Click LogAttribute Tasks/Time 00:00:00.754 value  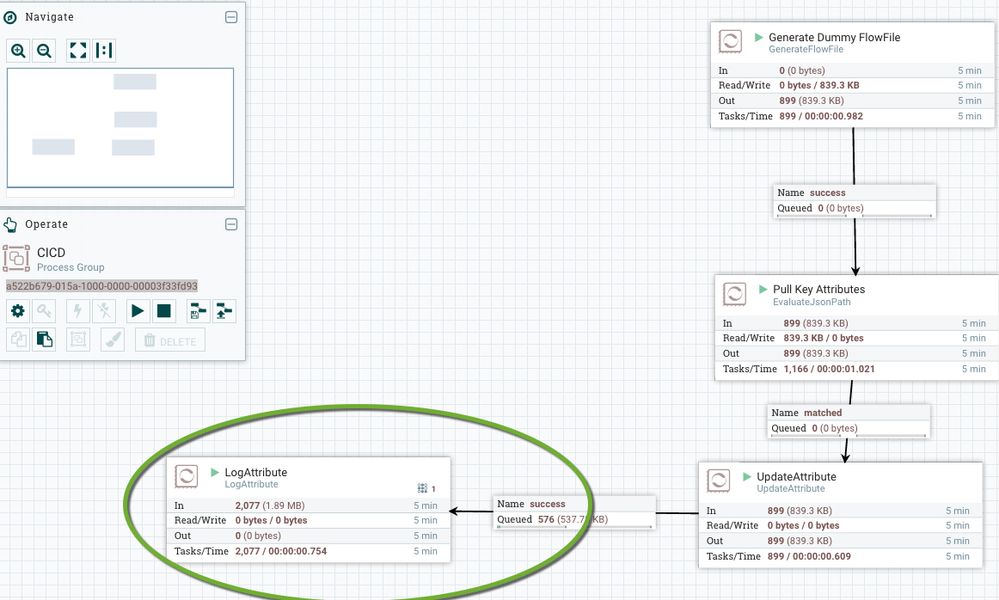tap(280, 551)
